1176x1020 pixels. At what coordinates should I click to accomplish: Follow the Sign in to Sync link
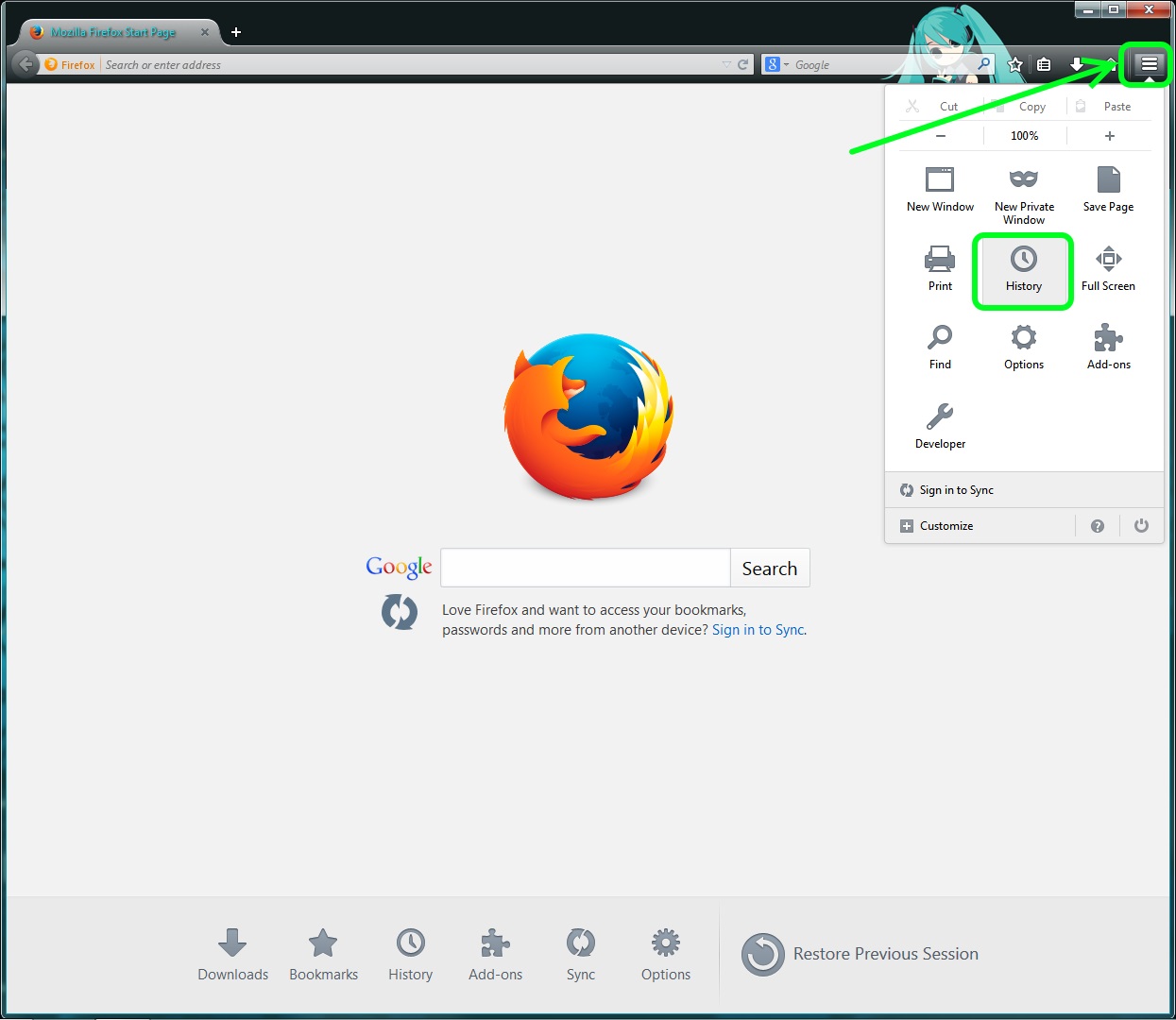click(758, 630)
